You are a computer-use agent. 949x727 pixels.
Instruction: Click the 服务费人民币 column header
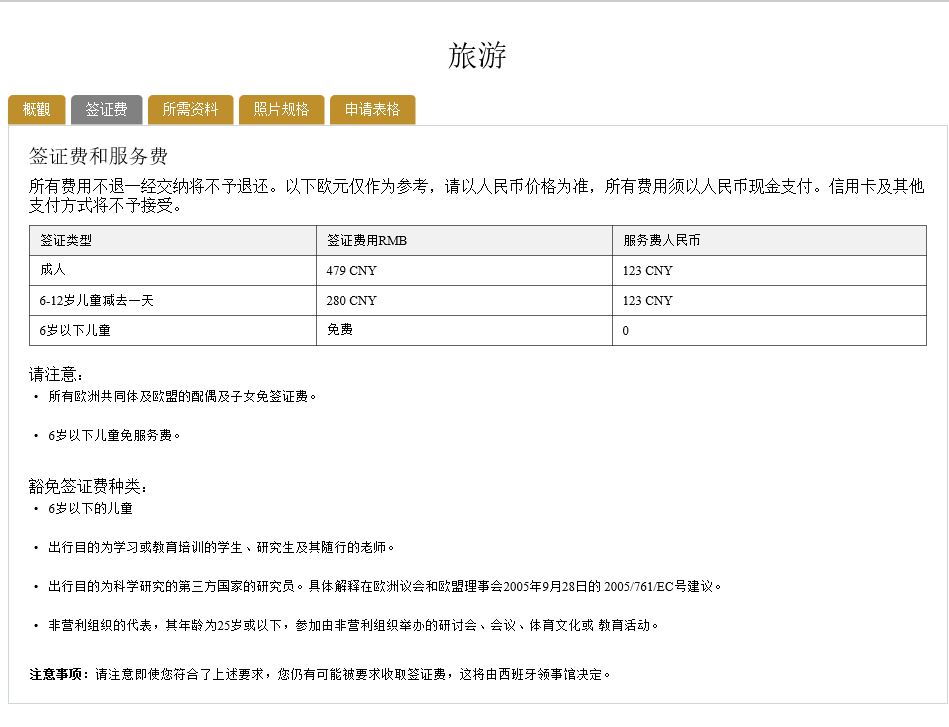(661, 241)
